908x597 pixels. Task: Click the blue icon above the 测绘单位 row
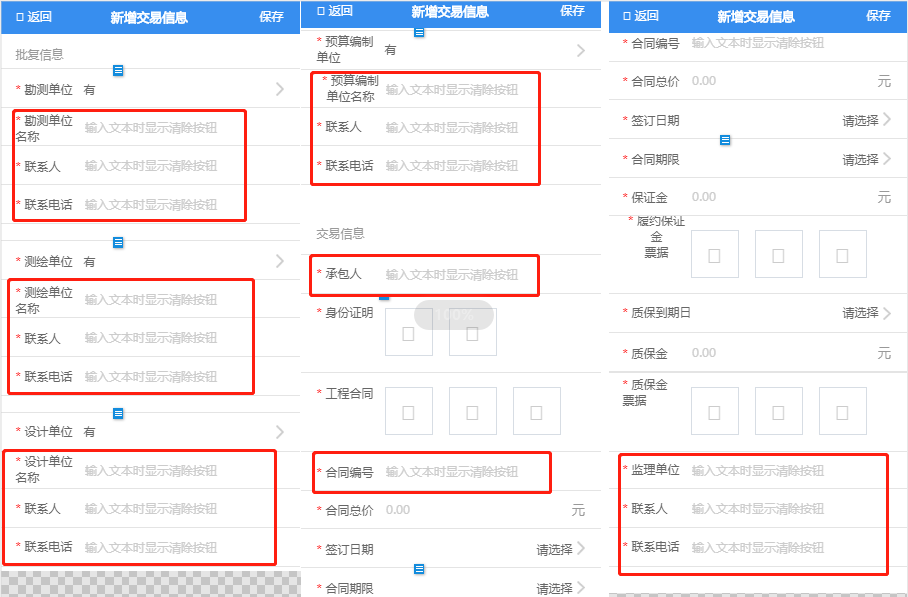click(x=118, y=242)
